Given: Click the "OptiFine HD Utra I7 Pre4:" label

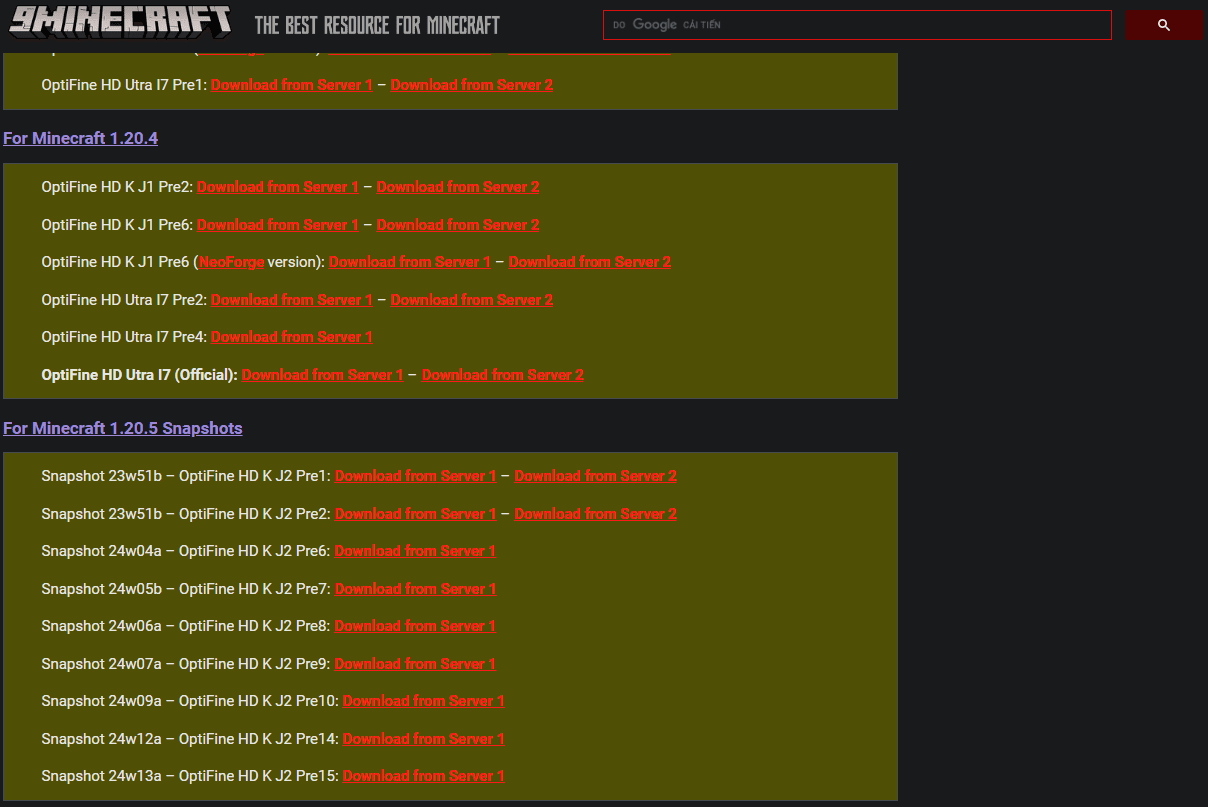Looking at the screenshot, I should (124, 337).
